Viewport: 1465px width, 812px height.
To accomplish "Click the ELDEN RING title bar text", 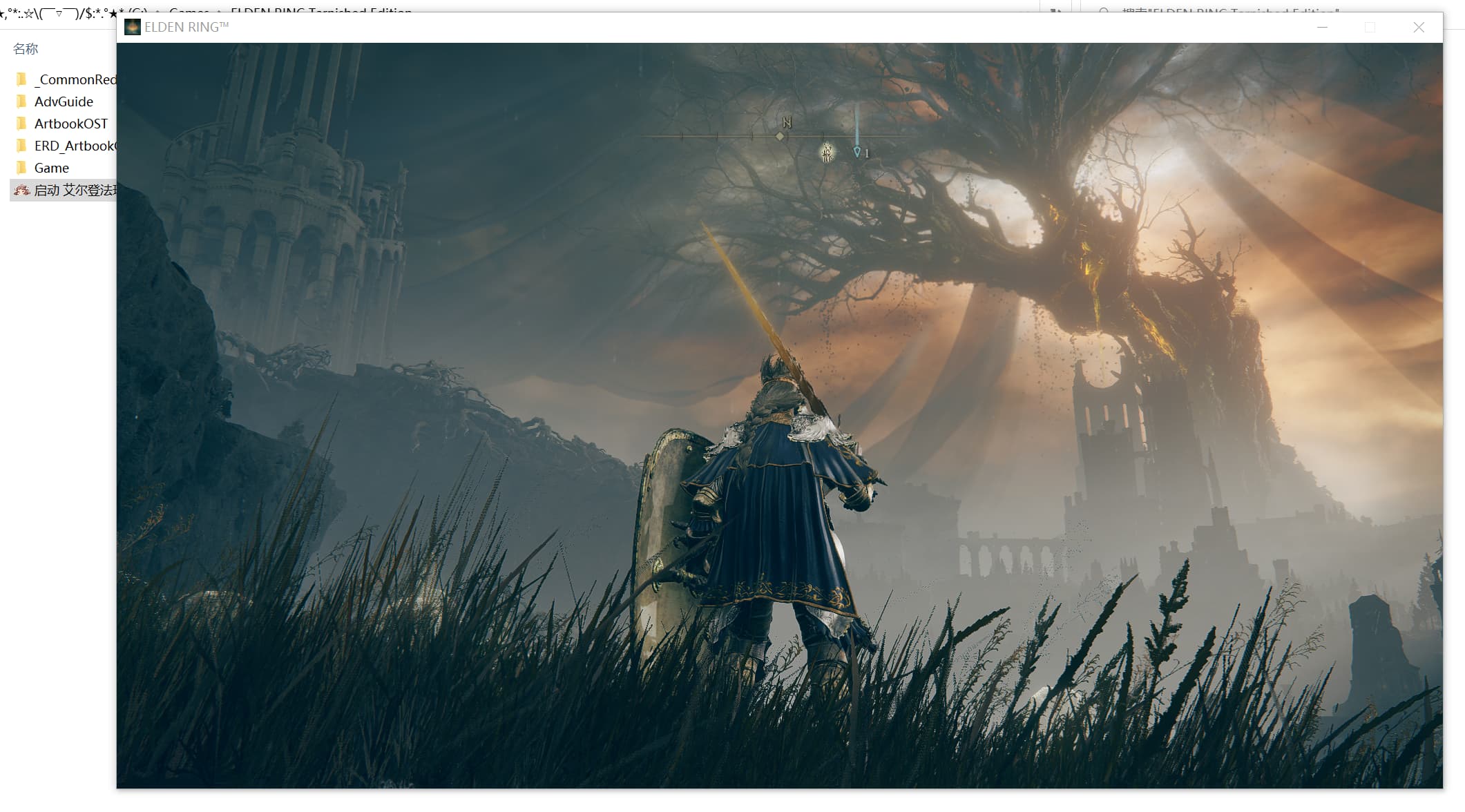I will (186, 27).
